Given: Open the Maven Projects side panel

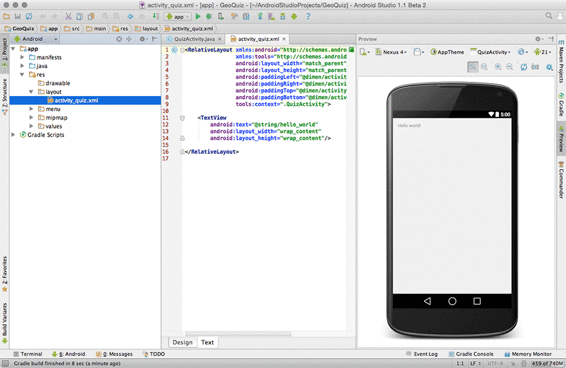Looking at the screenshot, I should point(561,62).
